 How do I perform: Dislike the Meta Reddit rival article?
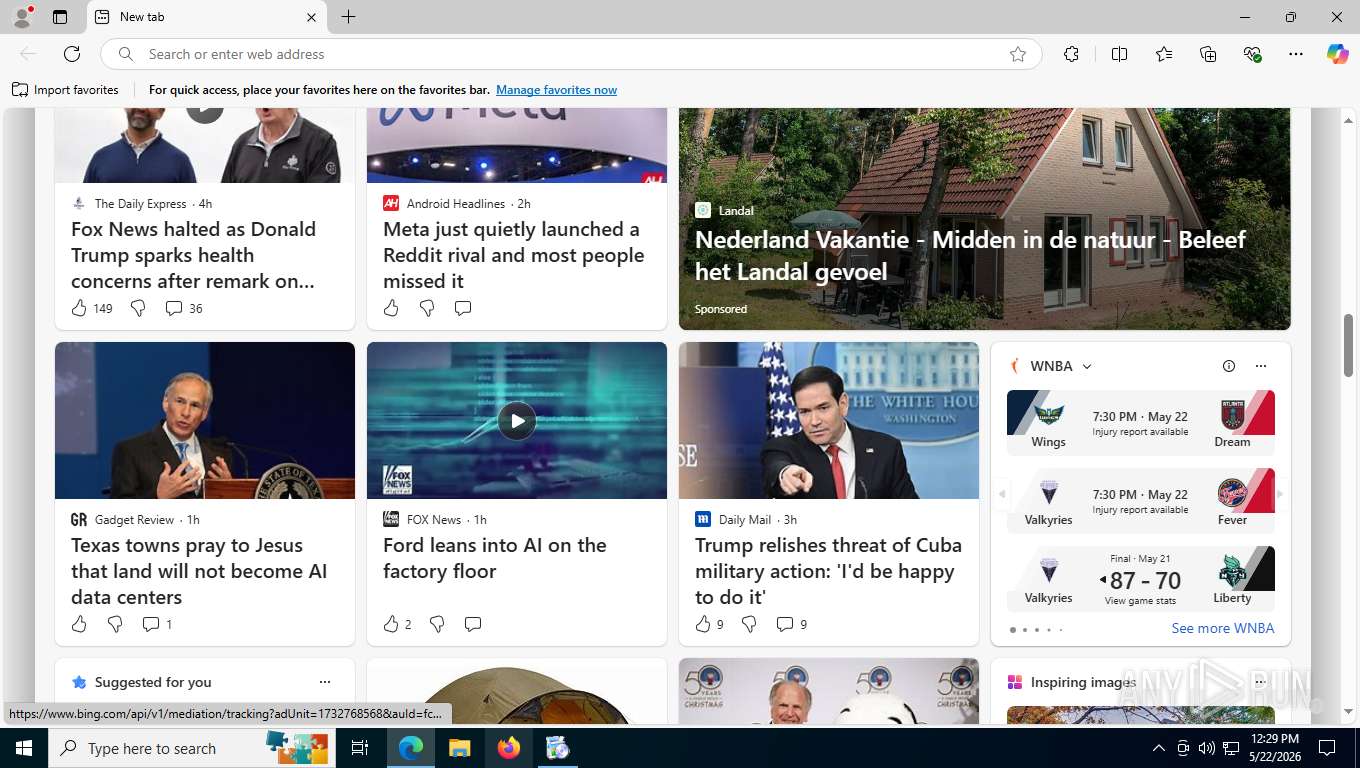(x=427, y=308)
